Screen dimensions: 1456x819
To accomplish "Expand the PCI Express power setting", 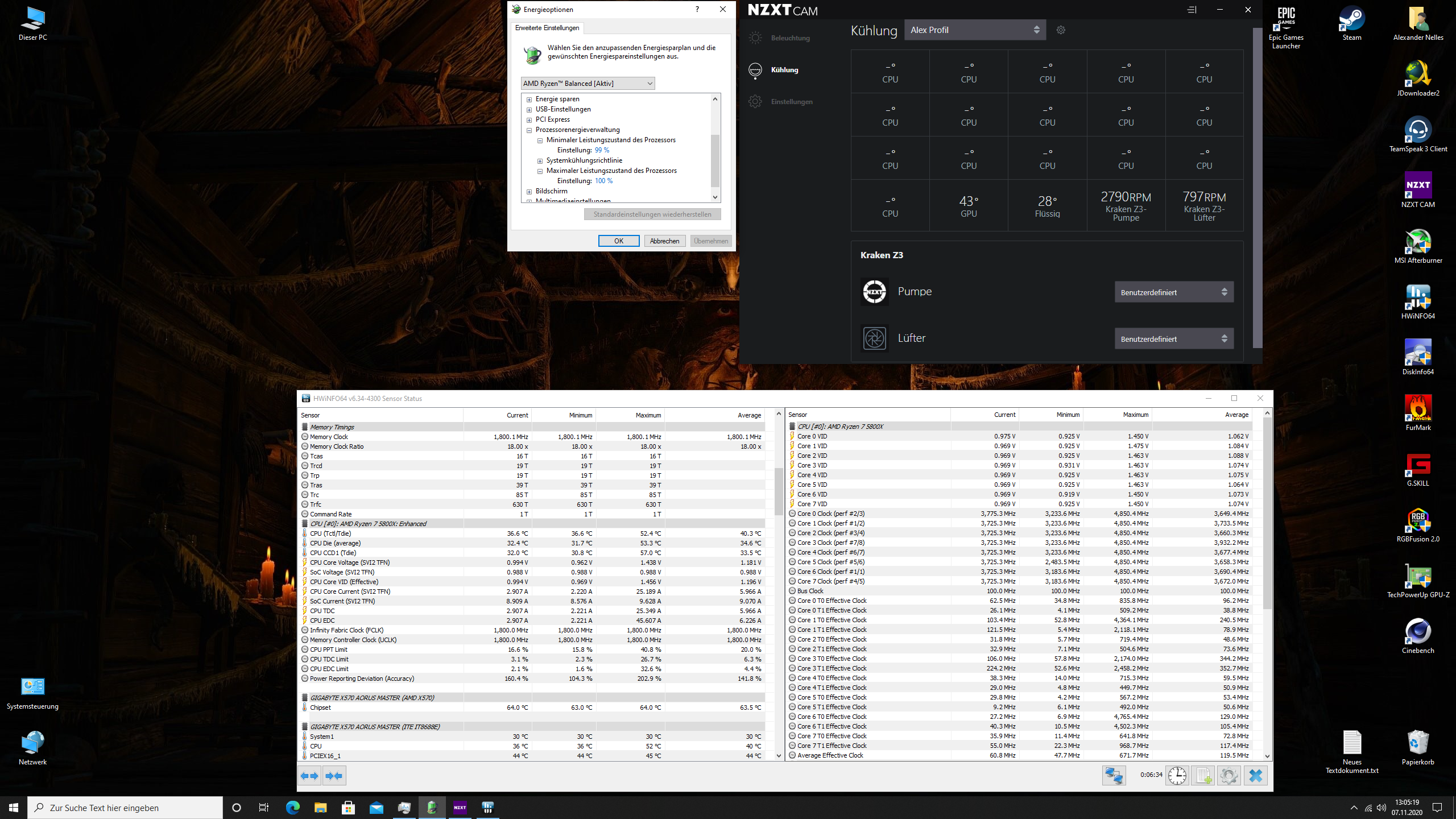I will coord(529,120).
